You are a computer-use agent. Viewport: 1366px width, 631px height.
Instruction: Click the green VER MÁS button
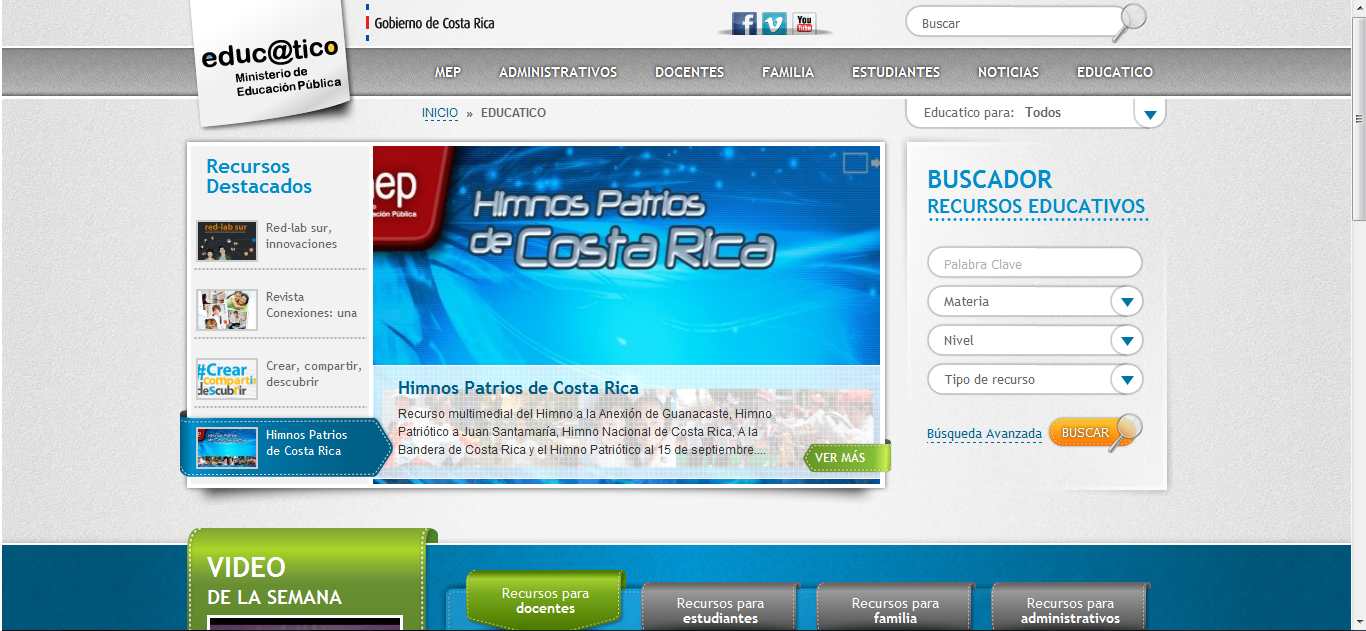(x=846, y=457)
